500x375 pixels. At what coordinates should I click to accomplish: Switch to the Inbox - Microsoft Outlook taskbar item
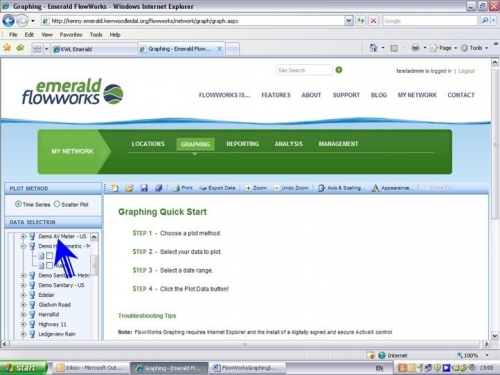click(x=90, y=368)
